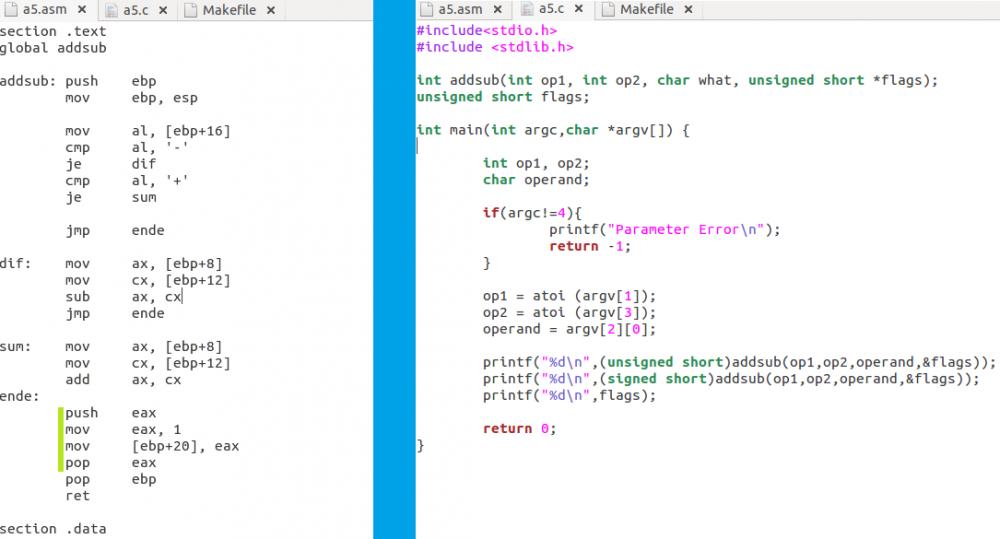Click the 'dif:' label
Image resolution: width=1000 pixels, height=539 pixels.
(x=15, y=263)
